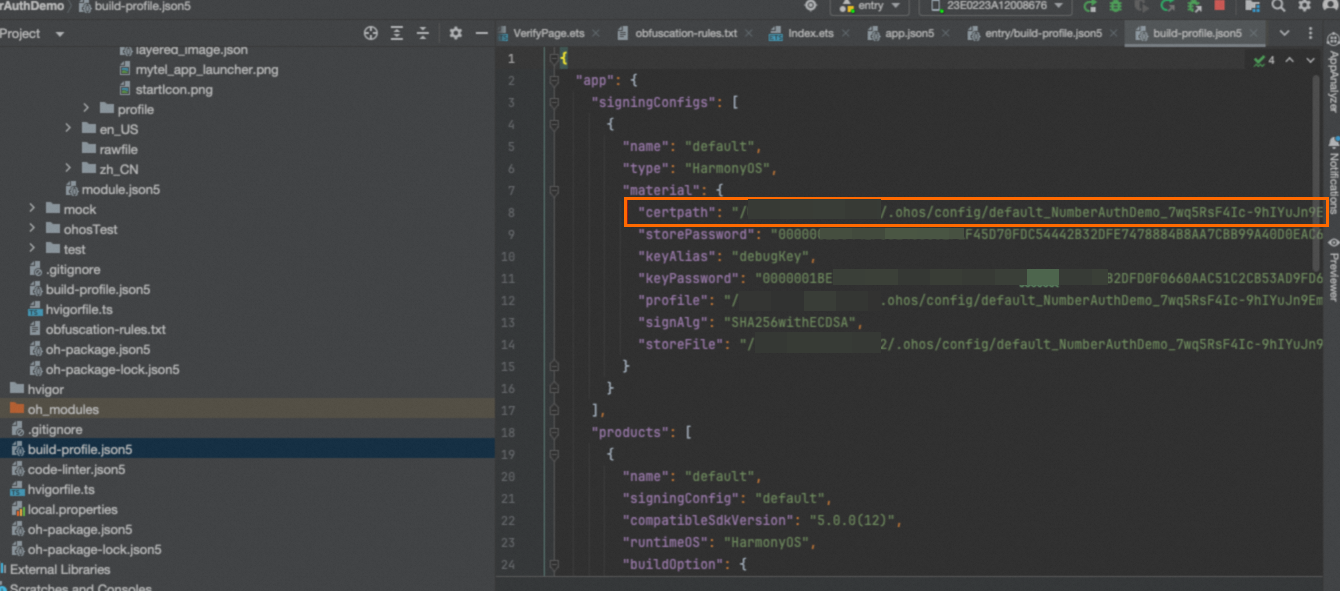Switch to Index.ets tab
The height and width of the screenshot is (591, 1340).
click(x=810, y=33)
